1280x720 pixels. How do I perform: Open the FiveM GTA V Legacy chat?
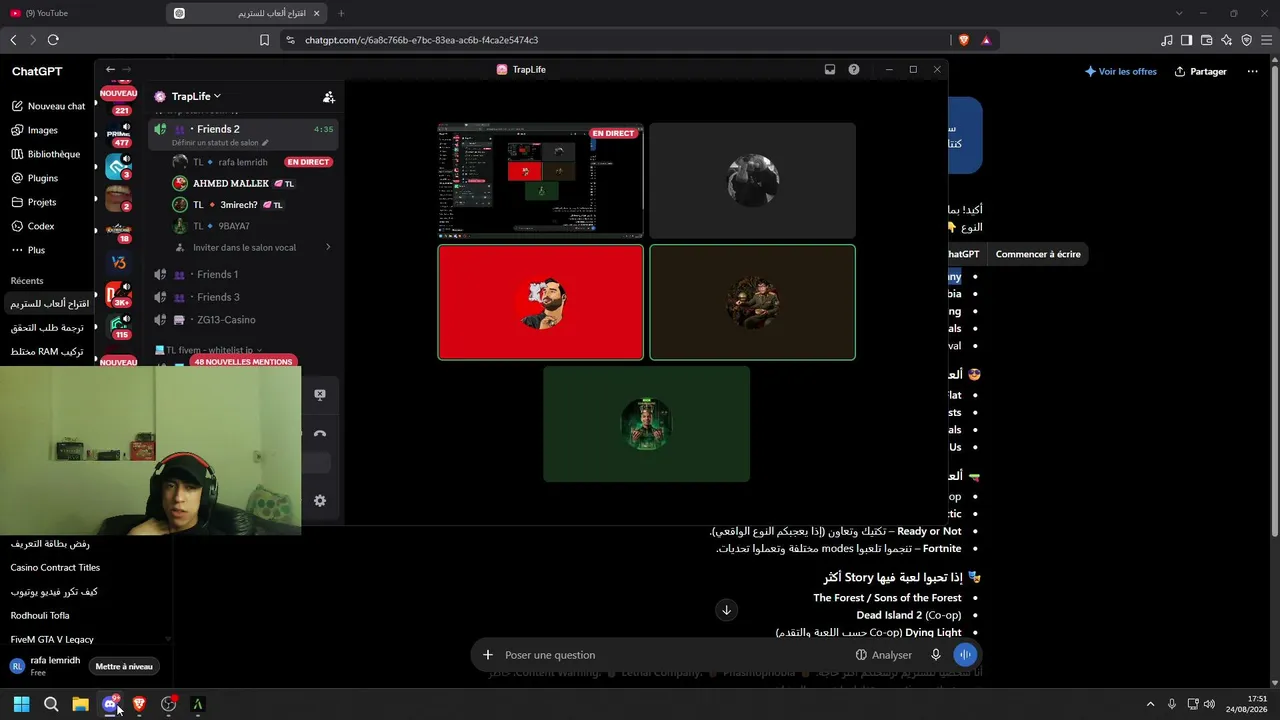click(x=52, y=640)
